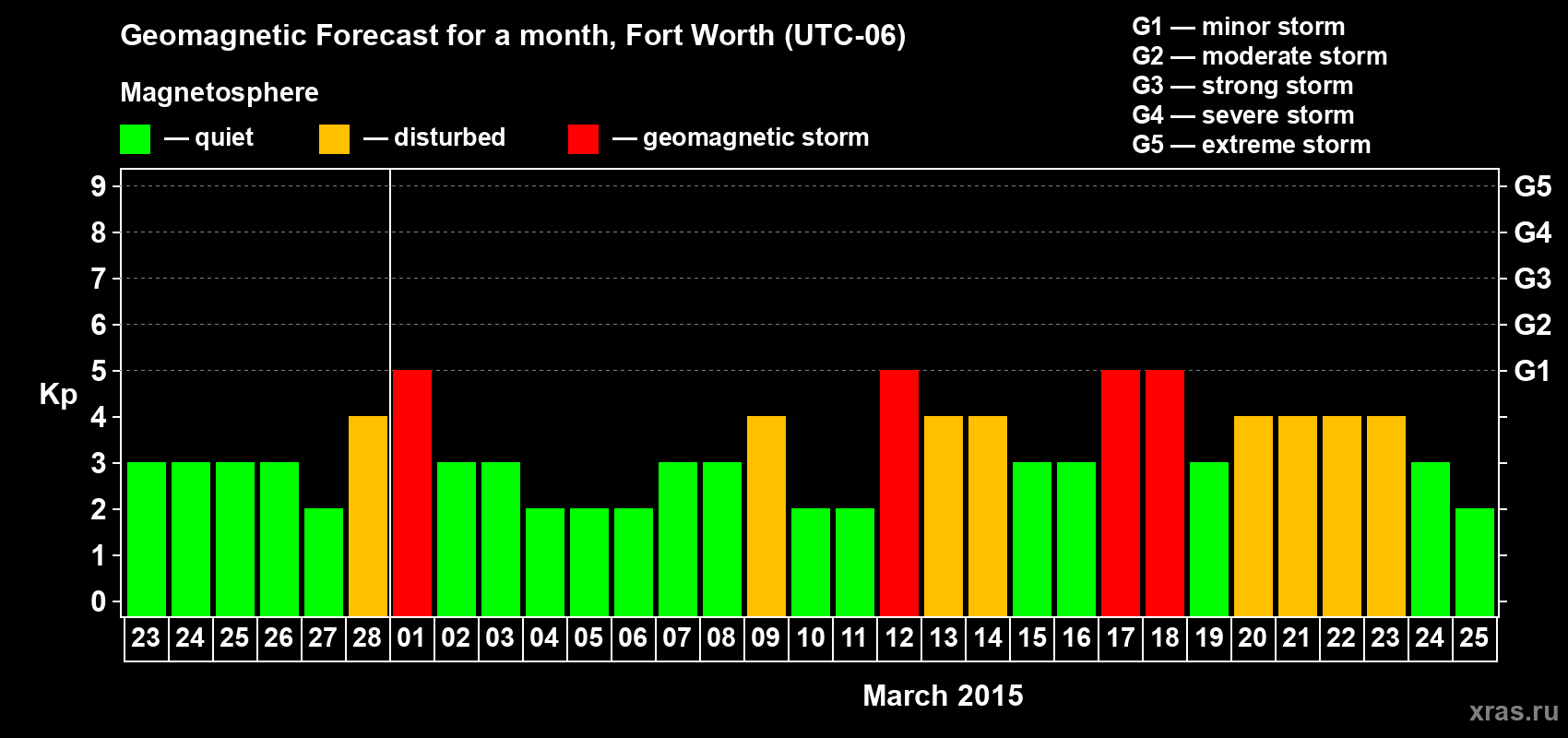Click the Kp axis title
Image resolution: width=1568 pixels, height=738 pixels.
[x=58, y=395]
